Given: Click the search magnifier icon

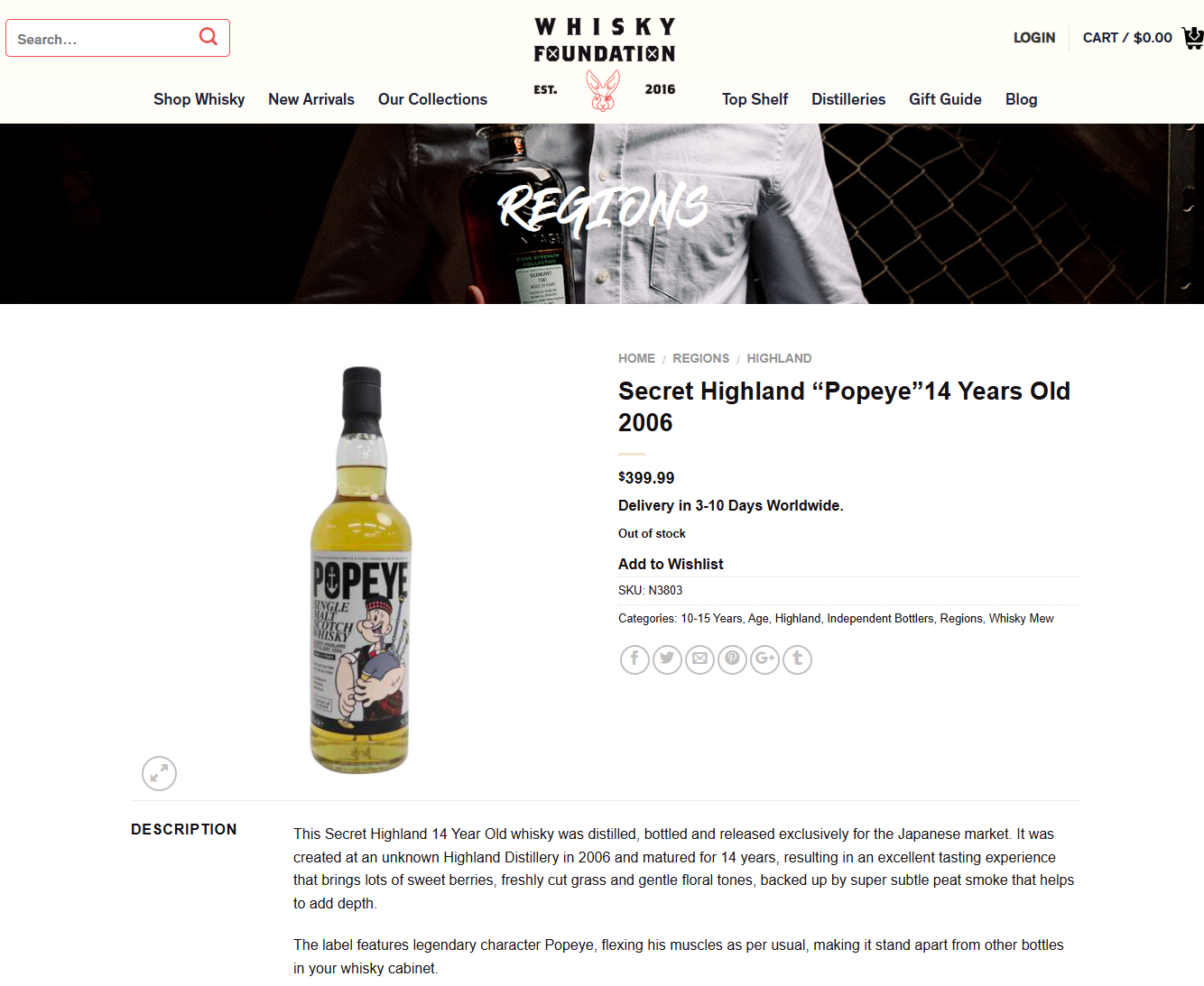Looking at the screenshot, I should 208,37.
